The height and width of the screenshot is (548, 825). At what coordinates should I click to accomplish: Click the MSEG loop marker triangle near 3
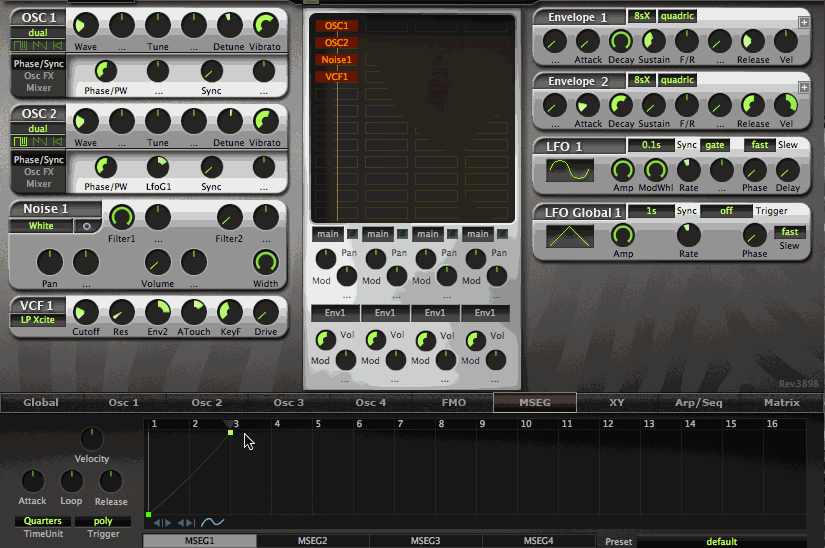coord(228,423)
